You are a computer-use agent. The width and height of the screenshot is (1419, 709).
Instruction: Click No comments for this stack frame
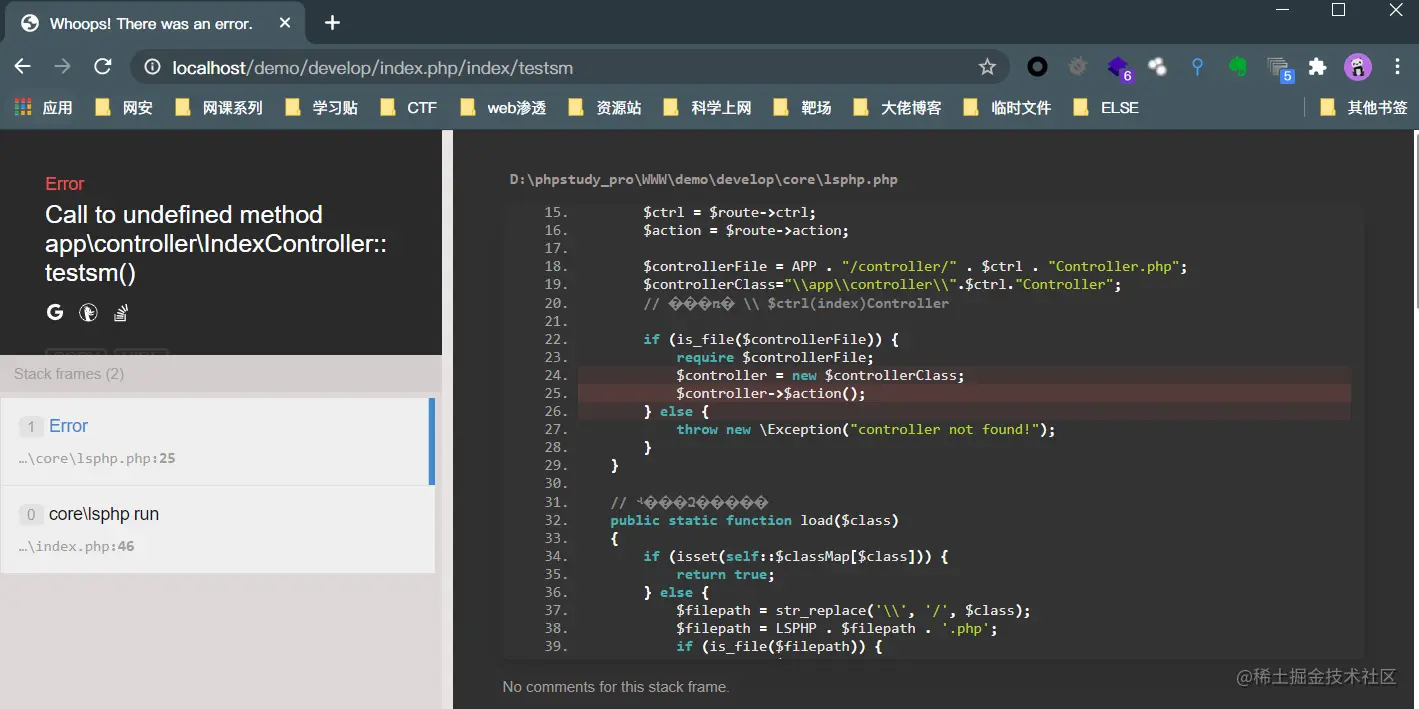pos(616,687)
